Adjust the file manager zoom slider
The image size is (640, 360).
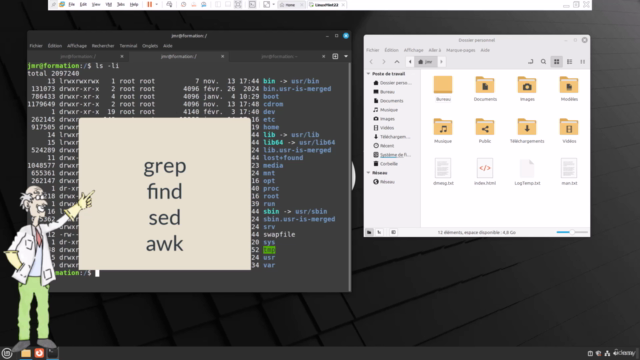pyautogui.click(x=572, y=232)
